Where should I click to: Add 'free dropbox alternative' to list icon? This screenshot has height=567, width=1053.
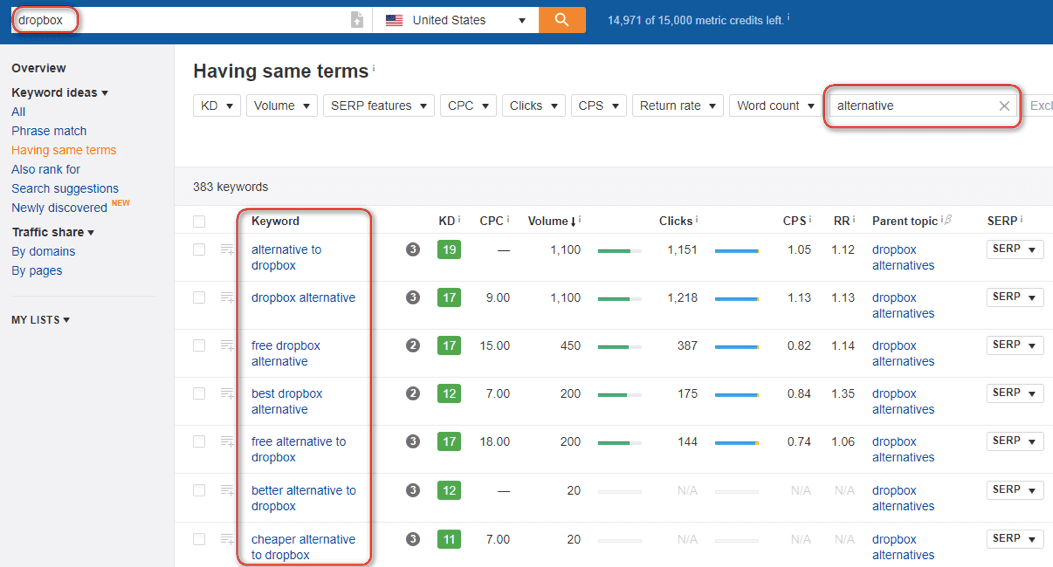tap(227, 346)
